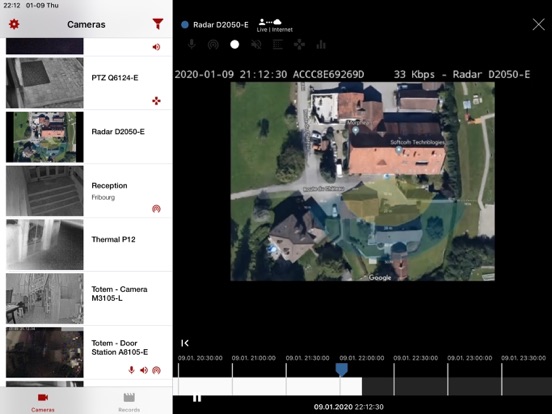Click the white recorded section of timeline

coord(267,386)
